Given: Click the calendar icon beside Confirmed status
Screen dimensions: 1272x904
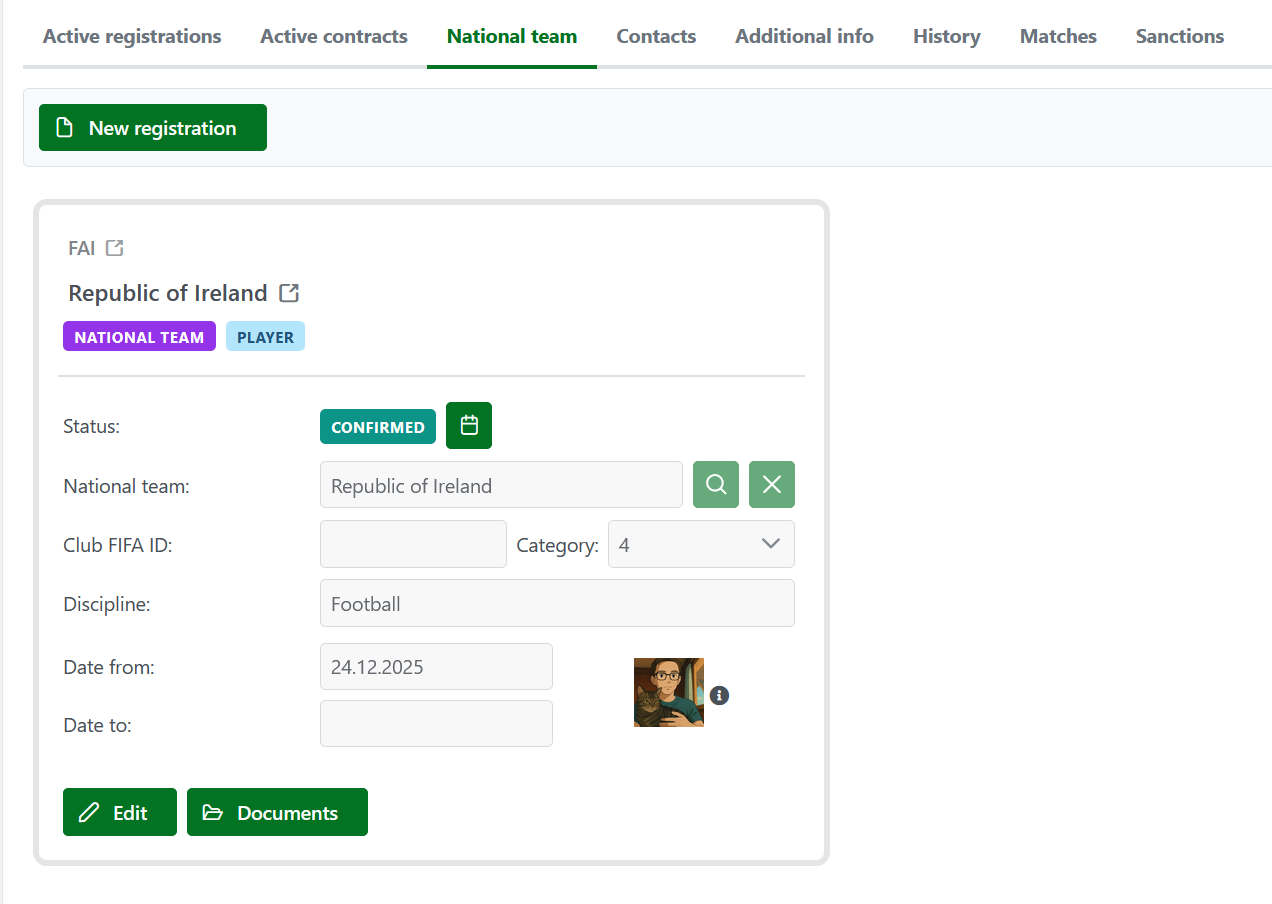Looking at the screenshot, I should click(469, 426).
